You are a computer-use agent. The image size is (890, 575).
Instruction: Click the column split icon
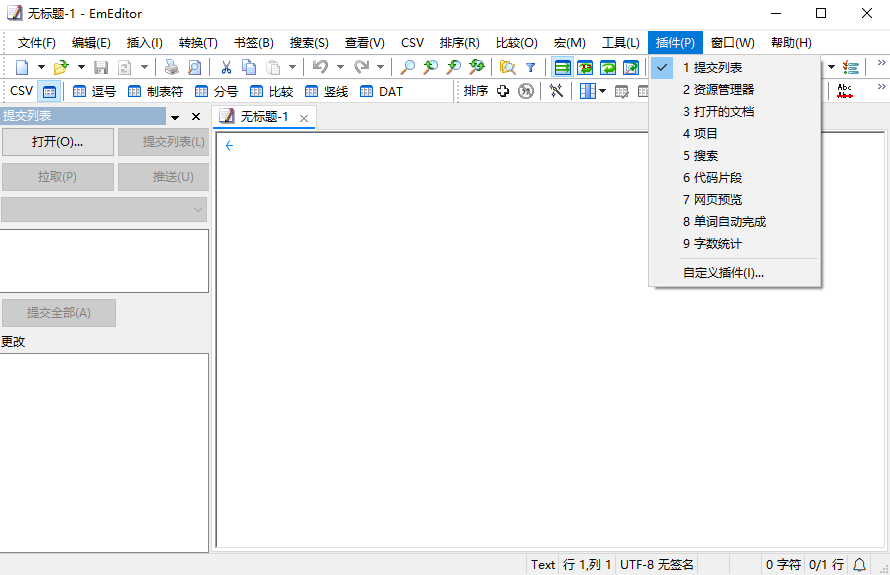point(587,91)
